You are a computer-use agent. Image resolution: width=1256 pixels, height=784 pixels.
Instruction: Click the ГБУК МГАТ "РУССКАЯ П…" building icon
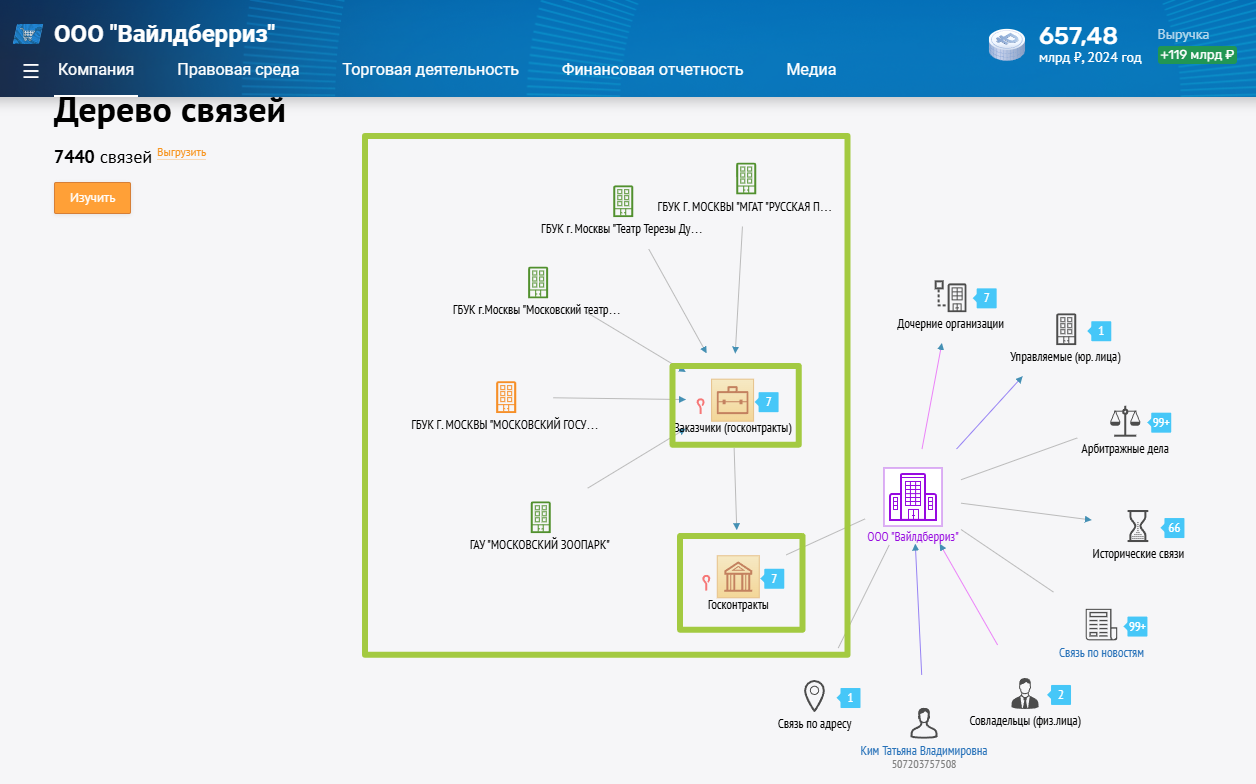click(746, 179)
